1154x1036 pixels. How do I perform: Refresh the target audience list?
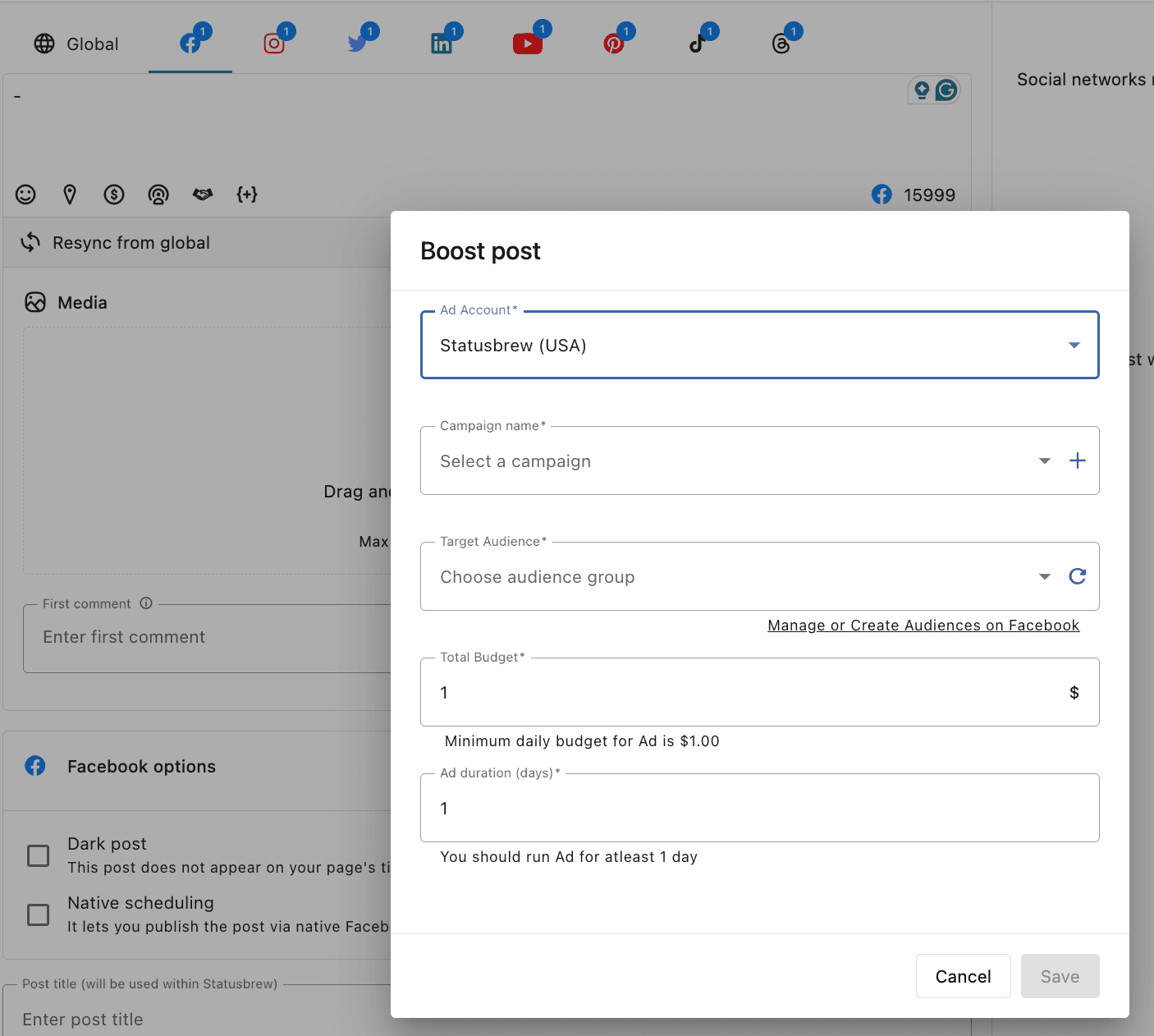tap(1078, 576)
